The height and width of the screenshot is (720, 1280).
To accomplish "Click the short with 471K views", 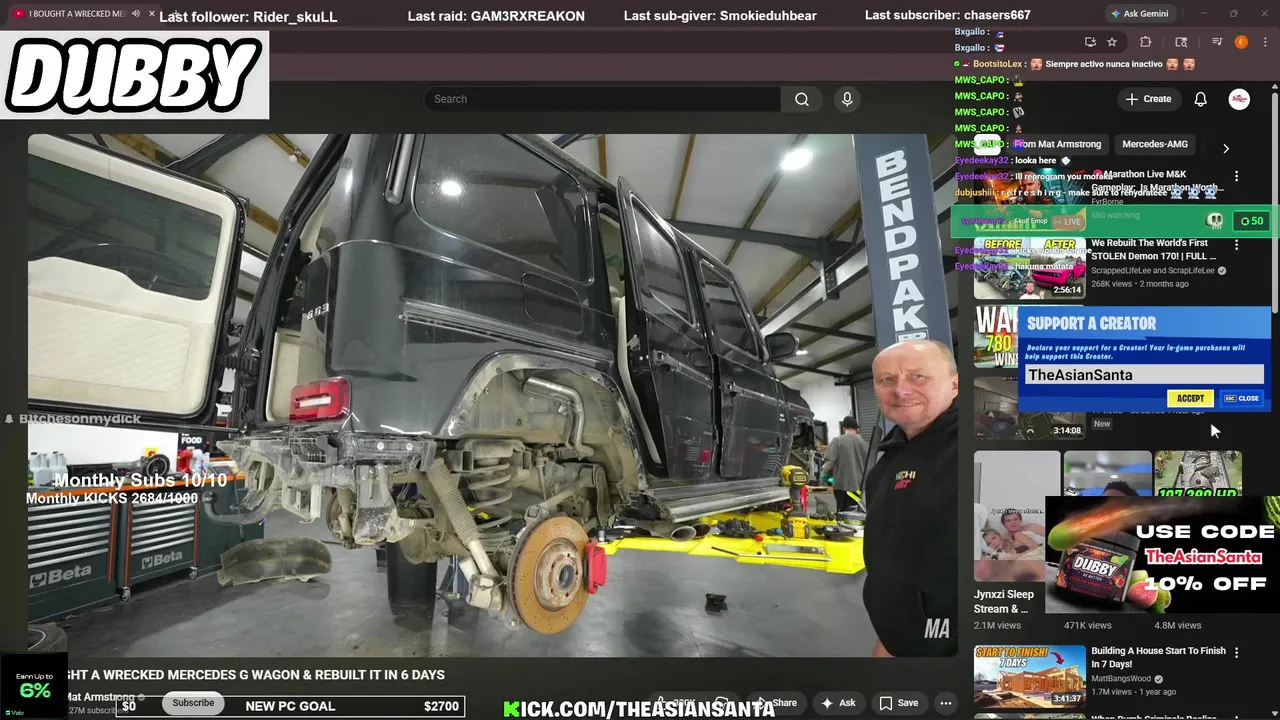I will pyautogui.click(x=1107, y=541).
